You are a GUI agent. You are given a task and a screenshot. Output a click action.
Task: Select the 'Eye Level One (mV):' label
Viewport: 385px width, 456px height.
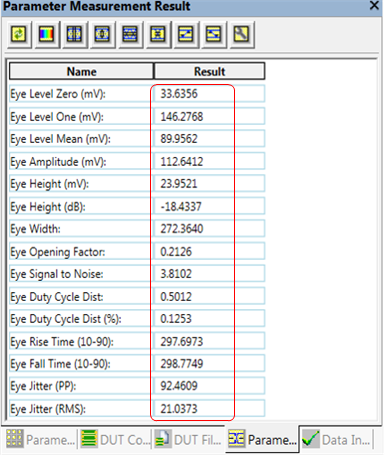click(57, 117)
